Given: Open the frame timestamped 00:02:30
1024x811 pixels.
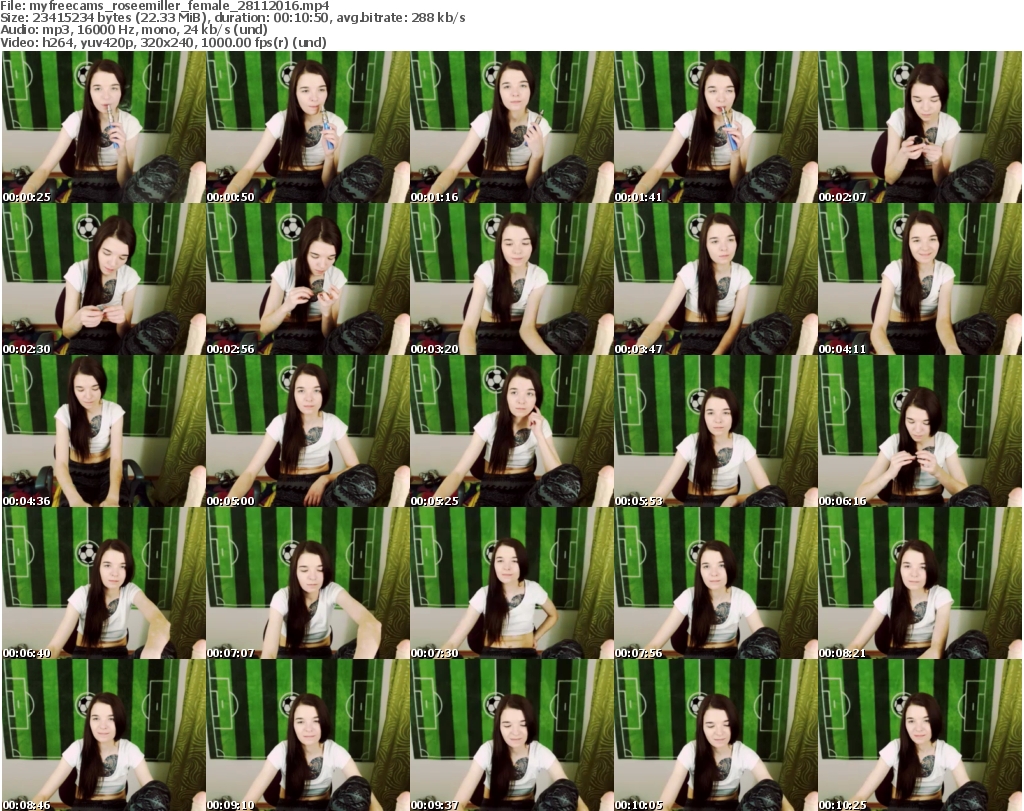Looking at the screenshot, I should (104, 279).
